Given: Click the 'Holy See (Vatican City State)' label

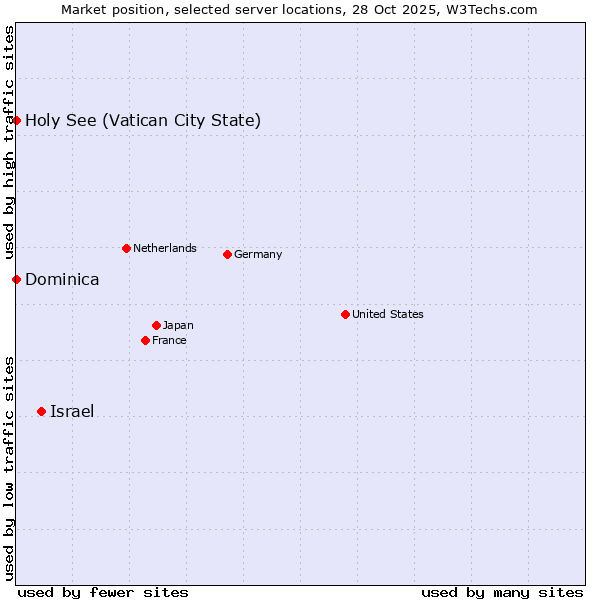Looking at the screenshot, I should click(x=143, y=121).
